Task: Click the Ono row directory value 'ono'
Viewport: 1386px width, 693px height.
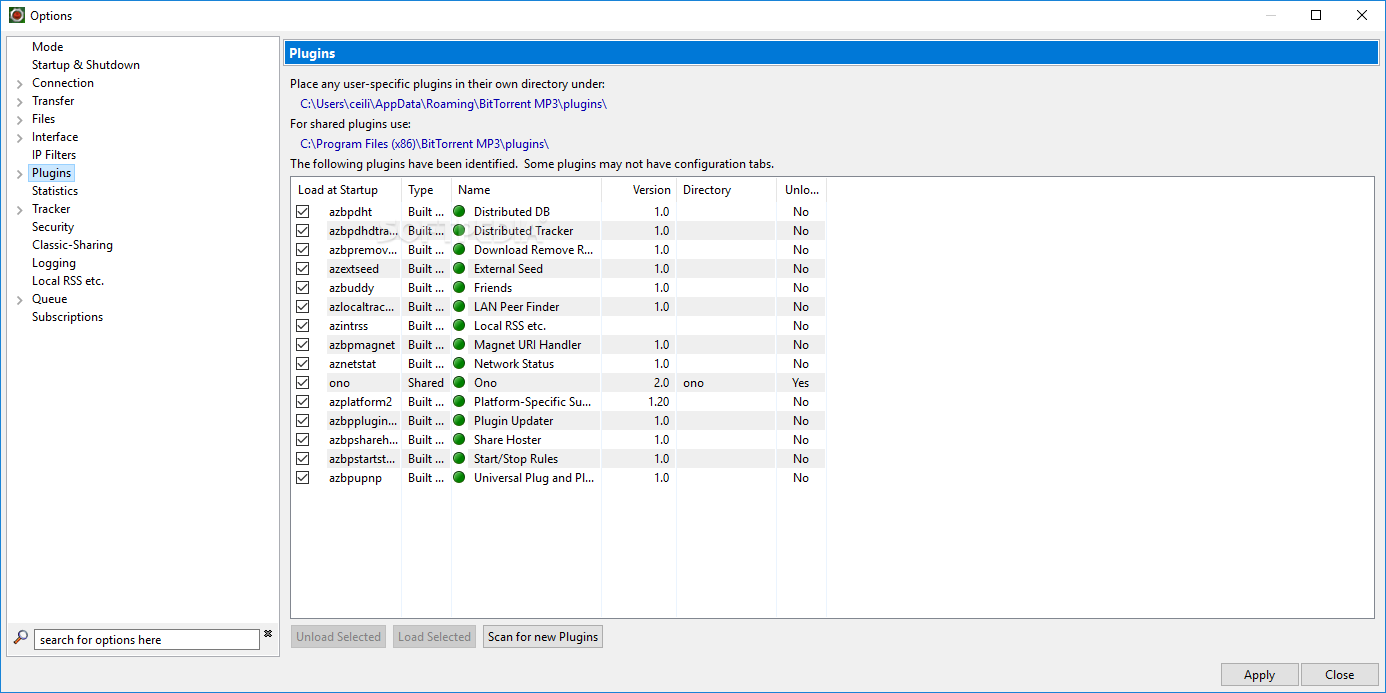Action: coord(693,383)
